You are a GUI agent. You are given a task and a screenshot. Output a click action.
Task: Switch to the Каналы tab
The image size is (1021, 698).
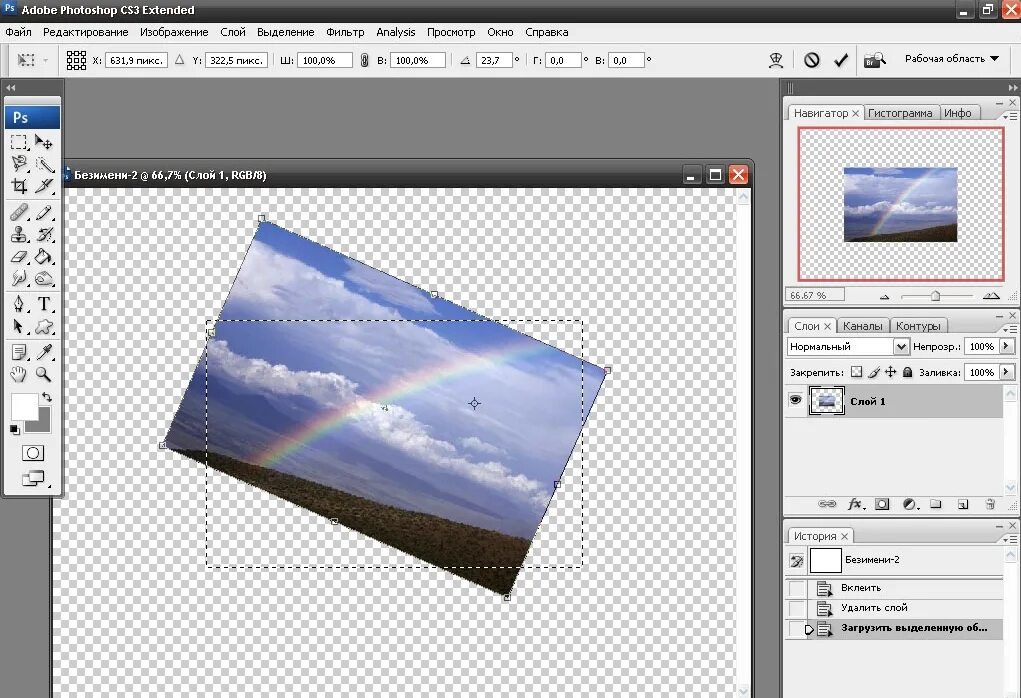tap(862, 326)
